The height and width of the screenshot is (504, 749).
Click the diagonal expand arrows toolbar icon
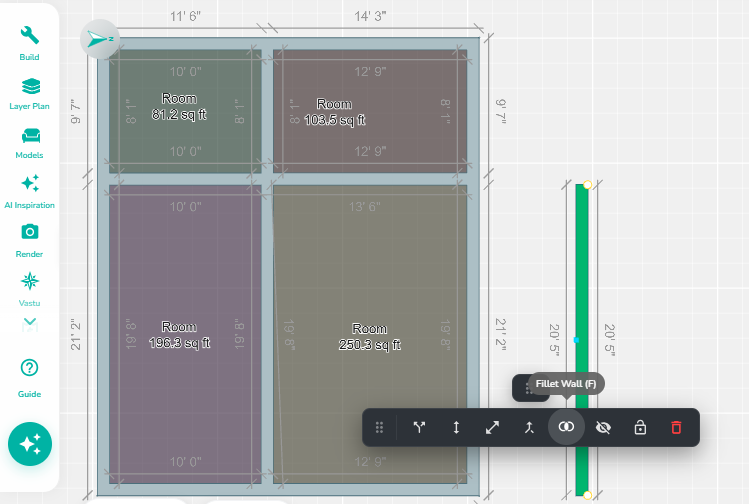tap(492, 427)
